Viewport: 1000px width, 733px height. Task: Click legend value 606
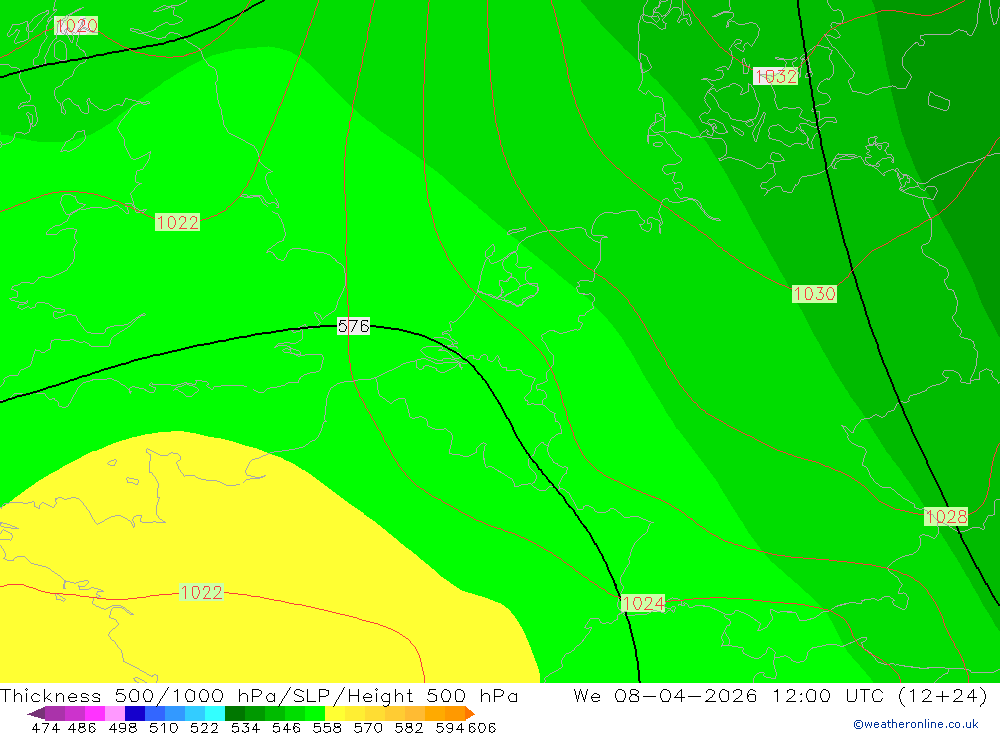[x=482, y=728]
